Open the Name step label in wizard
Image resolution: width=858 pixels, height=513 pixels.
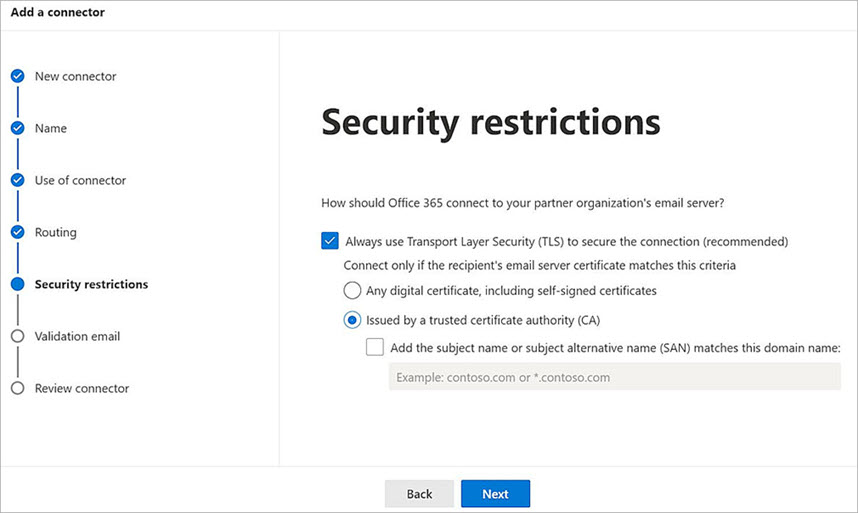51,129
